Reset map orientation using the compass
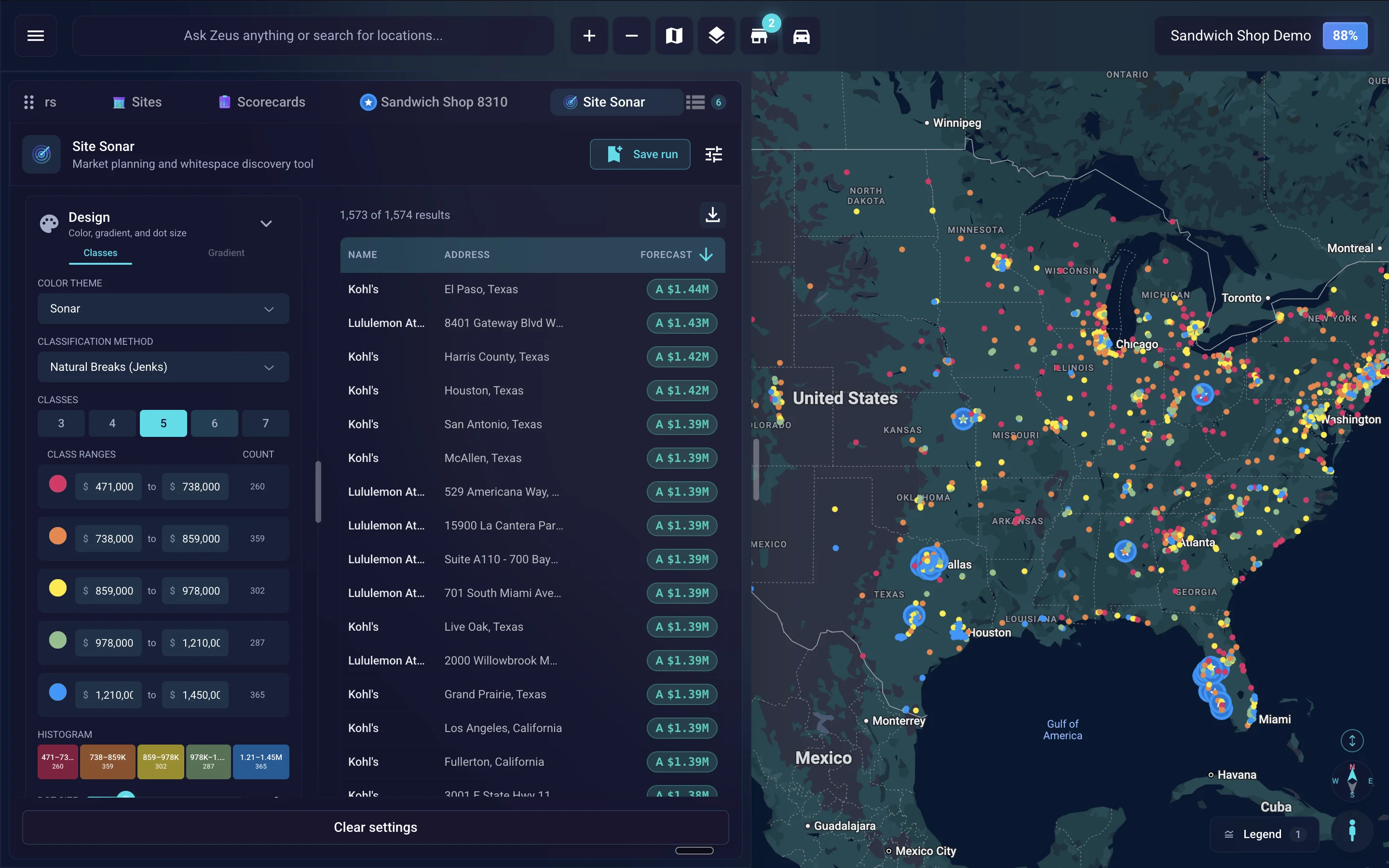1389x868 pixels. click(1352, 780)
